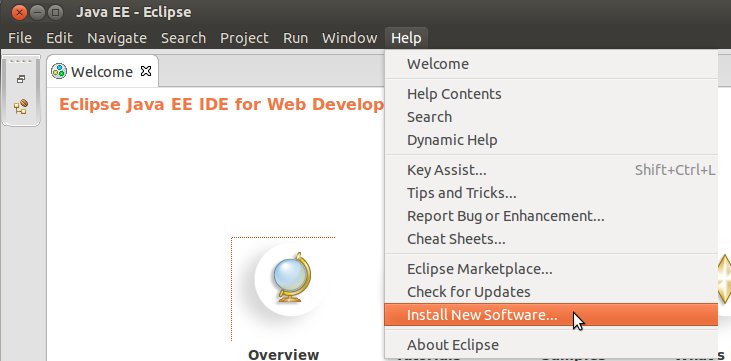
Task: Open the Window menu
Action: 350,38
